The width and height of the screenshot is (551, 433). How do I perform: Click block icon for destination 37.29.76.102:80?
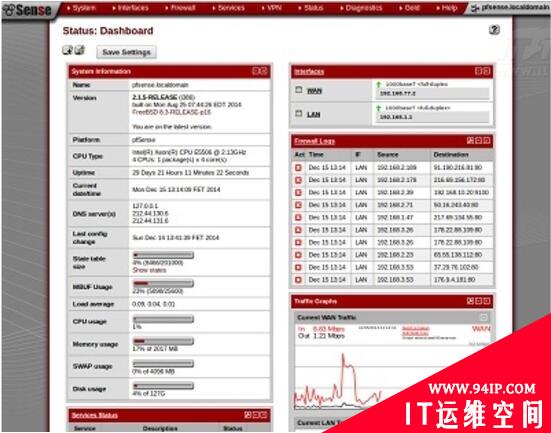tap(298, 267)
